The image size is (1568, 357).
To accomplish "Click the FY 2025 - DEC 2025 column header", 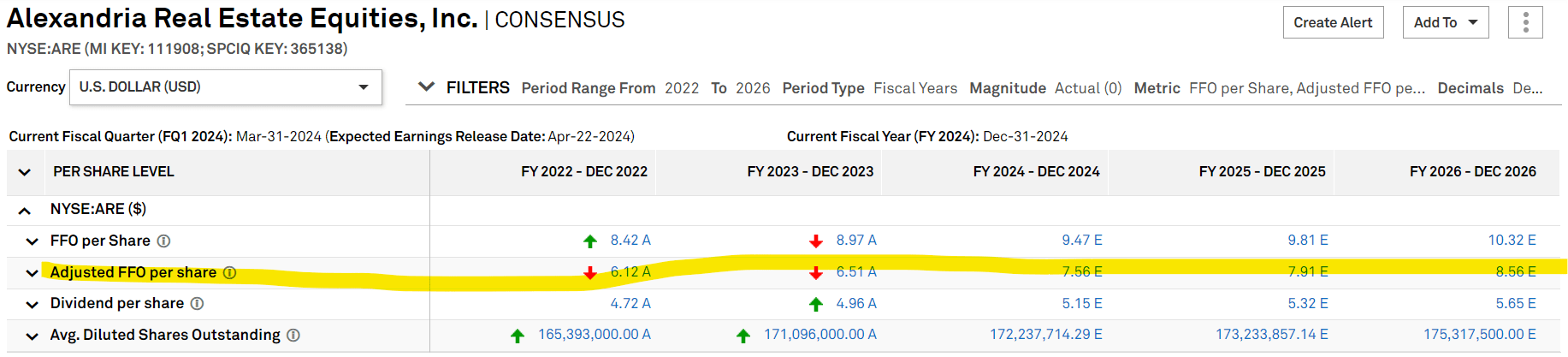I will tap(1262, 171).
